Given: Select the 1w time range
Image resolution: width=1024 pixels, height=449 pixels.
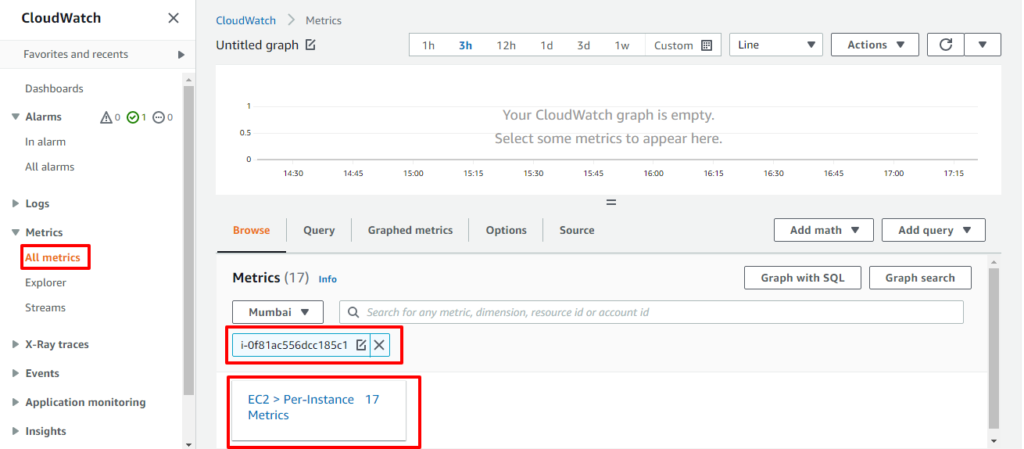Looking at the screenshot, I should (x=622, y=45).
